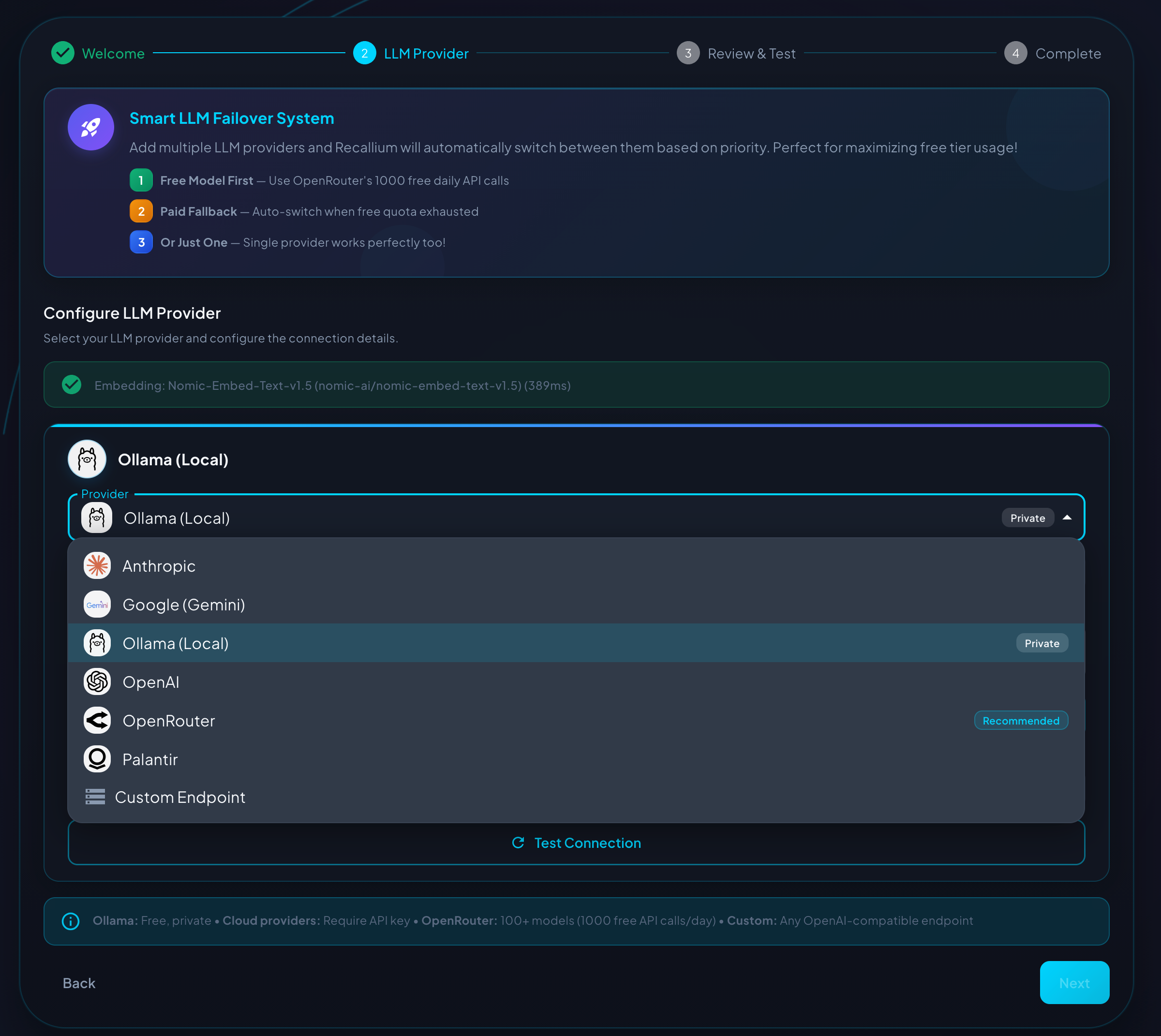Click the Google Gemini logo

pos(97,604)
